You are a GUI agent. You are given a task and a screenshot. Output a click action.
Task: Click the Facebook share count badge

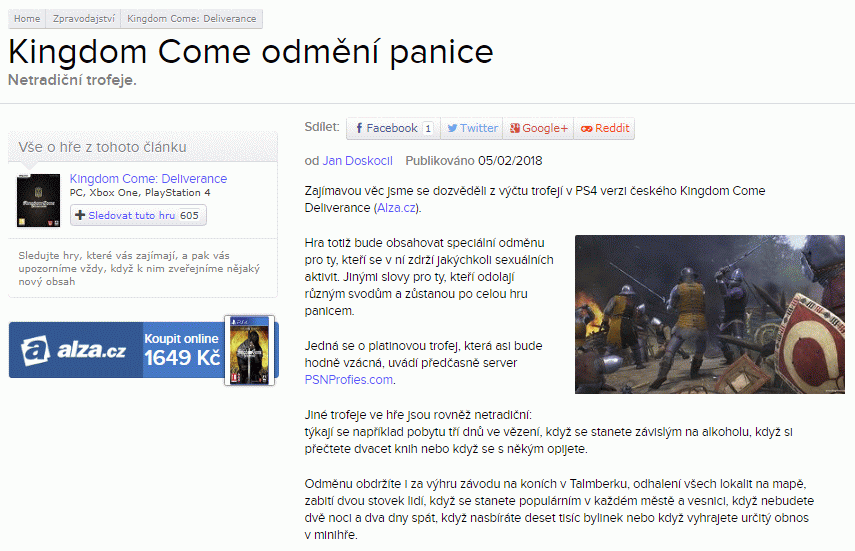point(428,128)
